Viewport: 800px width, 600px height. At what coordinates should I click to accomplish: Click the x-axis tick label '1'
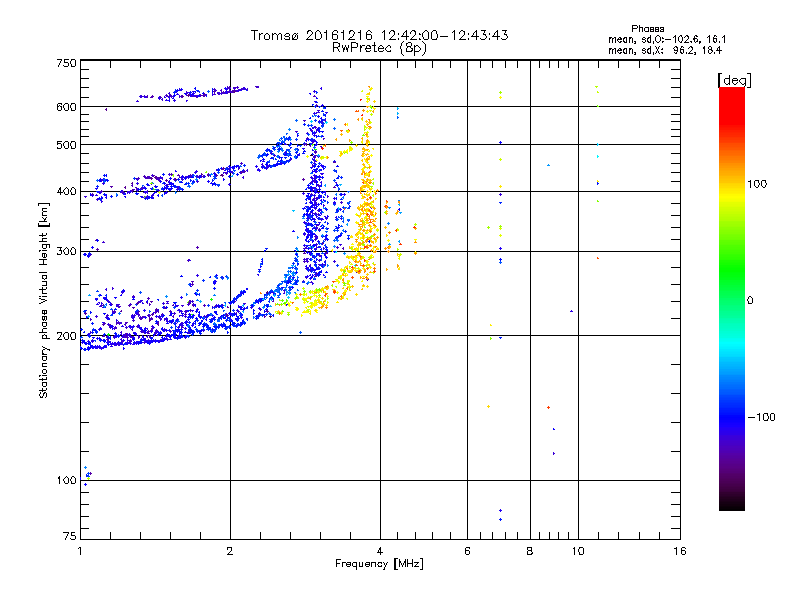(80, 551)
